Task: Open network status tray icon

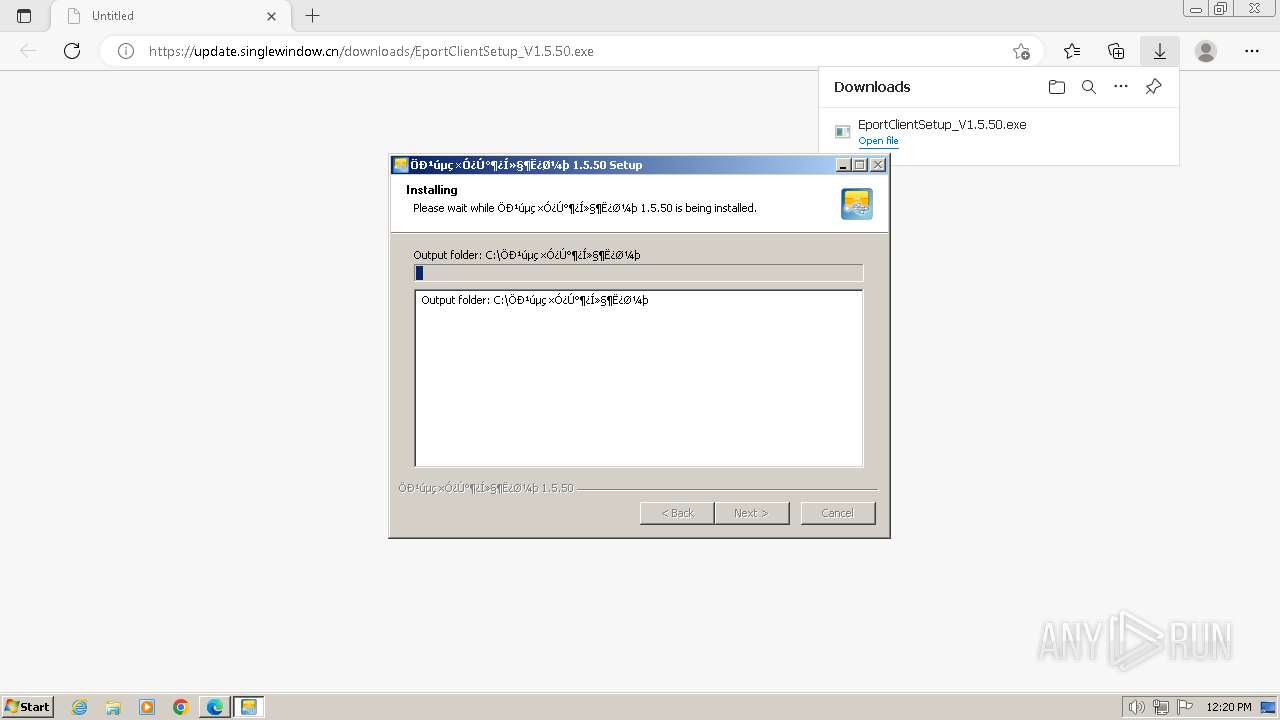Action: click(x=1161, y=707)
